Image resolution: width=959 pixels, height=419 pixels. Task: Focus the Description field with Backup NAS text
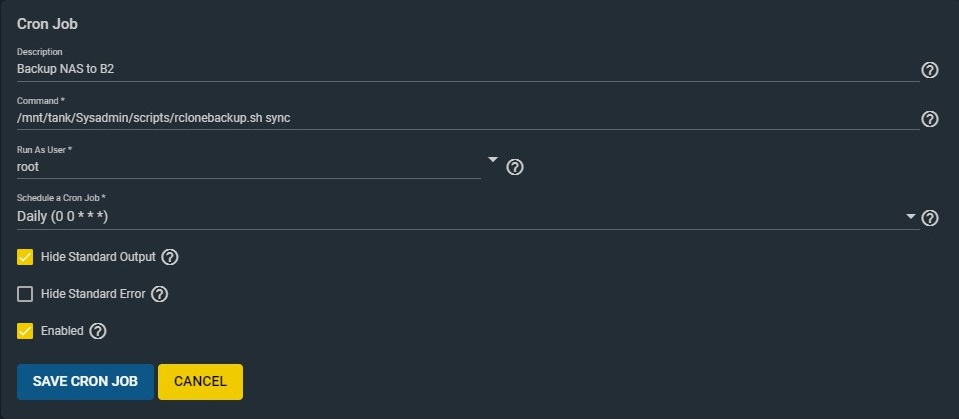coord(468,69)
